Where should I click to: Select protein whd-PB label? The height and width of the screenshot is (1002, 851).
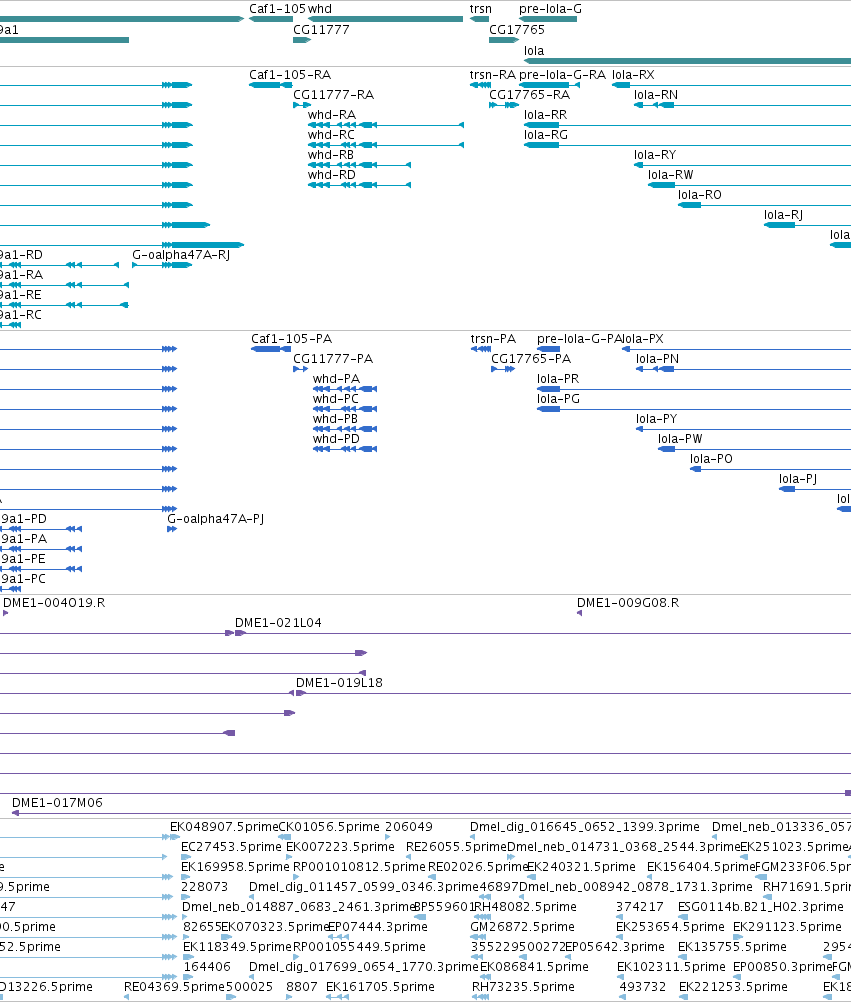[335, 419]
